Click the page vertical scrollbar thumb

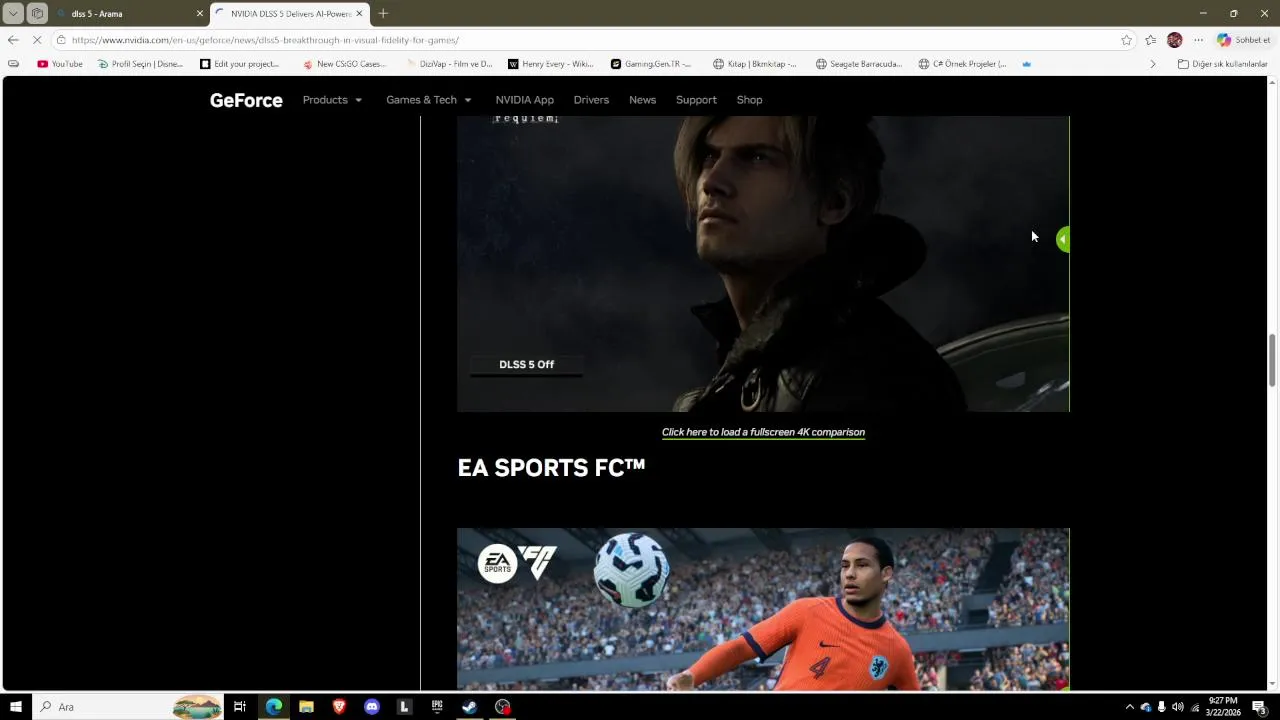point(1272,360)
